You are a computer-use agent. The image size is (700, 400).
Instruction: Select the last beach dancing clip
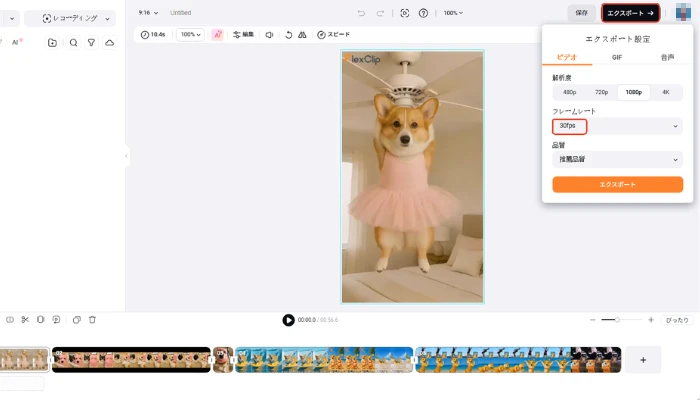click(x=518, y=360)
